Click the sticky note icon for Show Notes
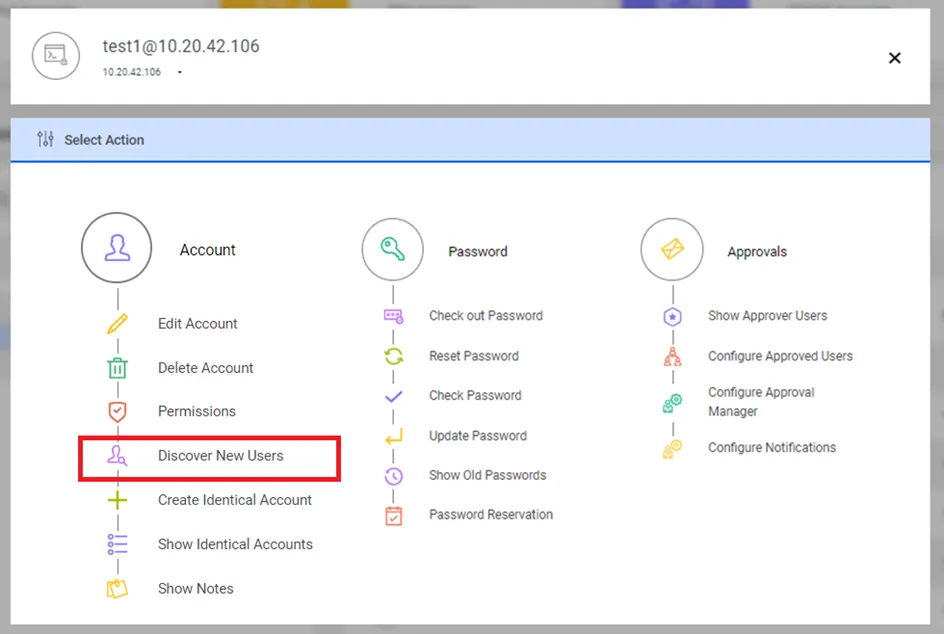Screen dimensions: 944x634 point(117,588)
